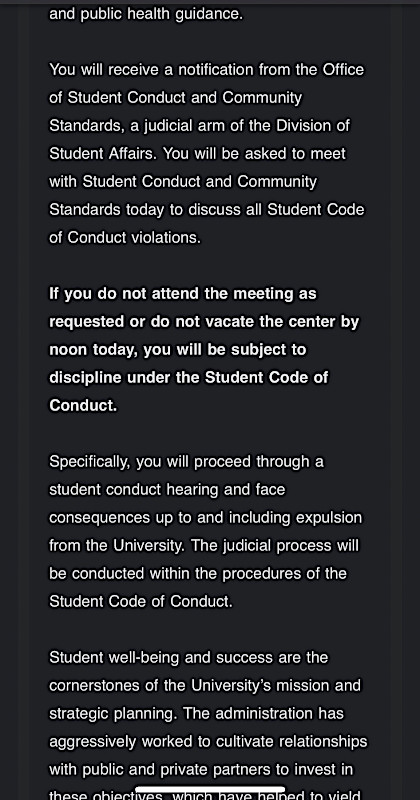Click the line 'of Conduct violations.'
The image size is (420, 800).
(125, 238)
